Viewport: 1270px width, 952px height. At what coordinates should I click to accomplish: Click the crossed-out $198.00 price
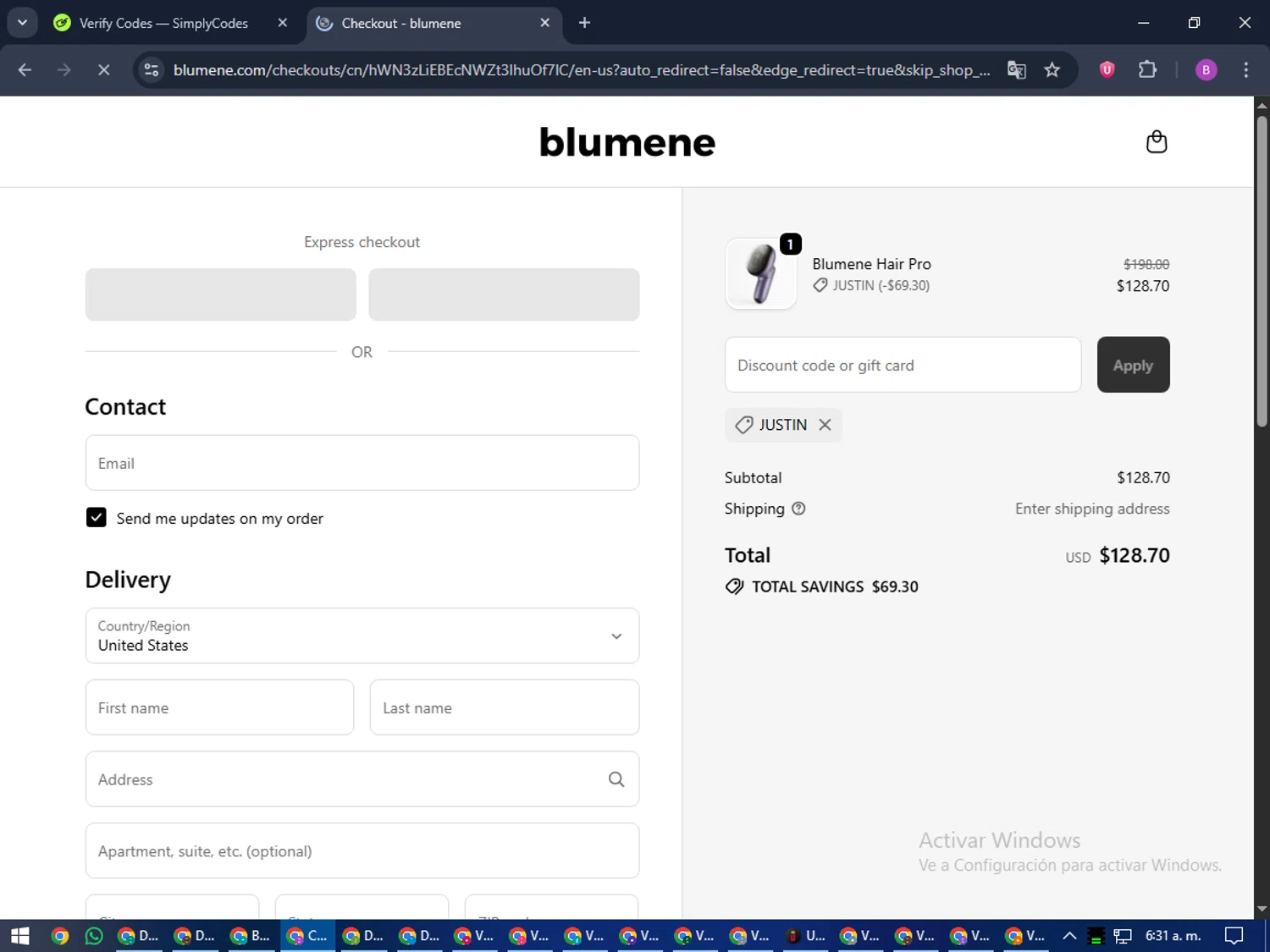(x=1146, y=264)
